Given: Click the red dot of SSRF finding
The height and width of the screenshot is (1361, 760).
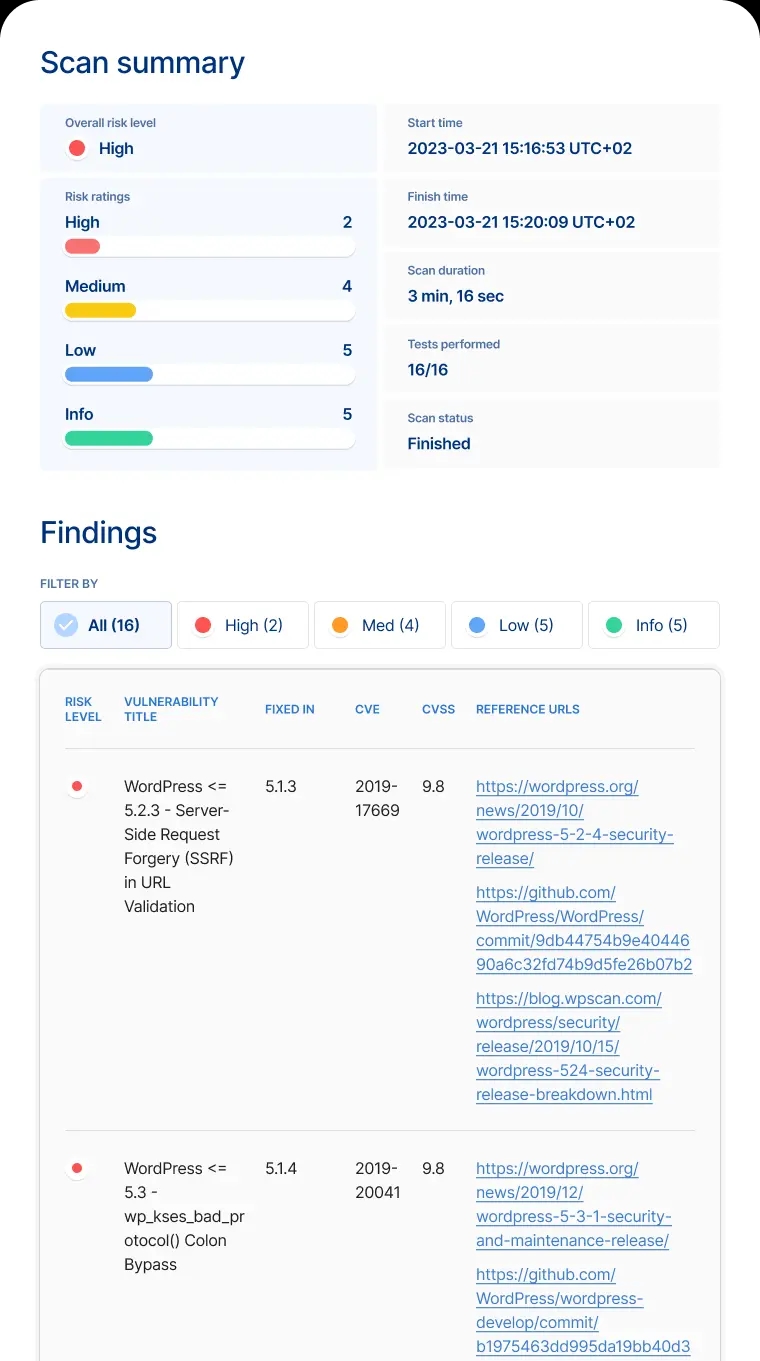Looking at the screenshot, I should click(x=77, y=787).
